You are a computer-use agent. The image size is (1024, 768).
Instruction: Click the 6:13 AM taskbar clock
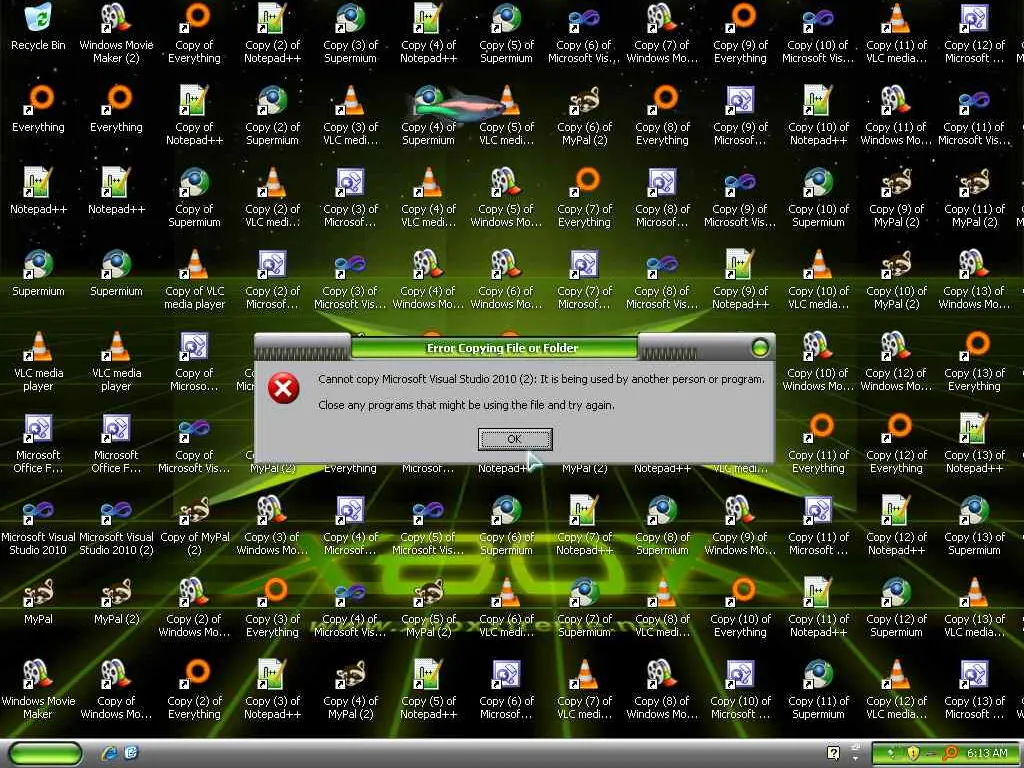(987, 753)
